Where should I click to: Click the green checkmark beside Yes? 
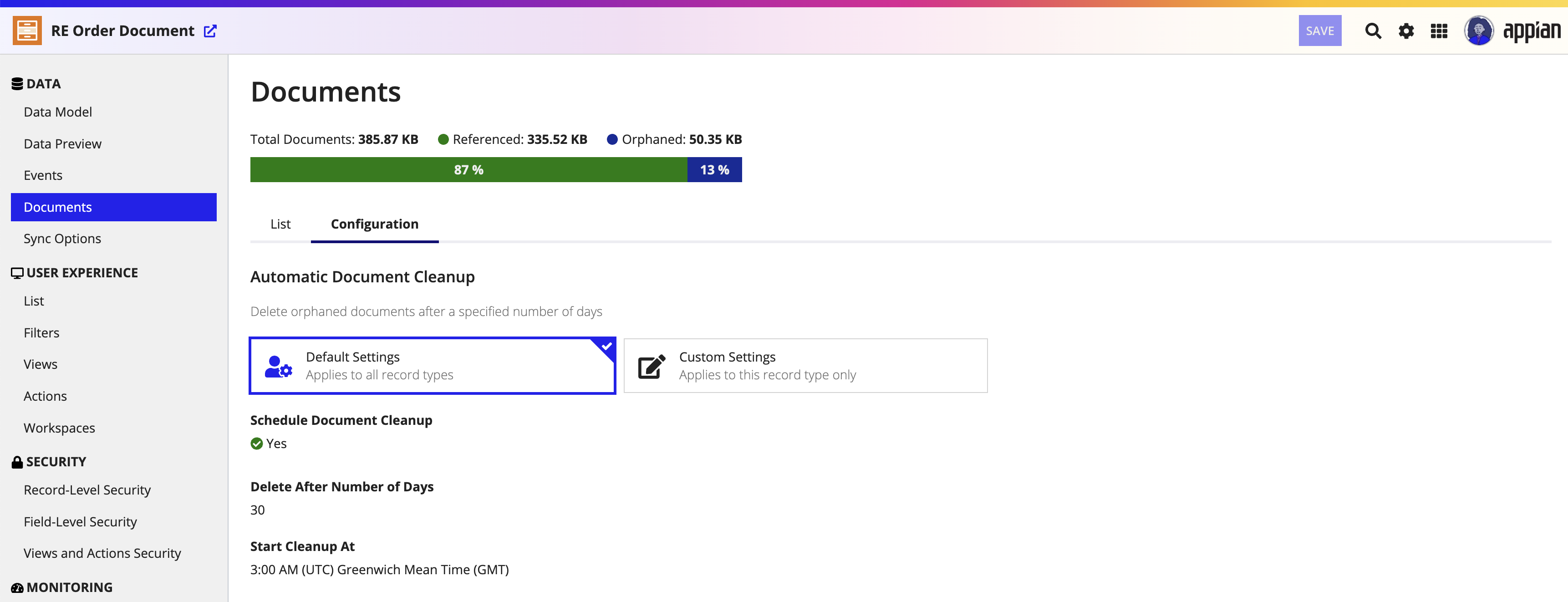[257, 444]
